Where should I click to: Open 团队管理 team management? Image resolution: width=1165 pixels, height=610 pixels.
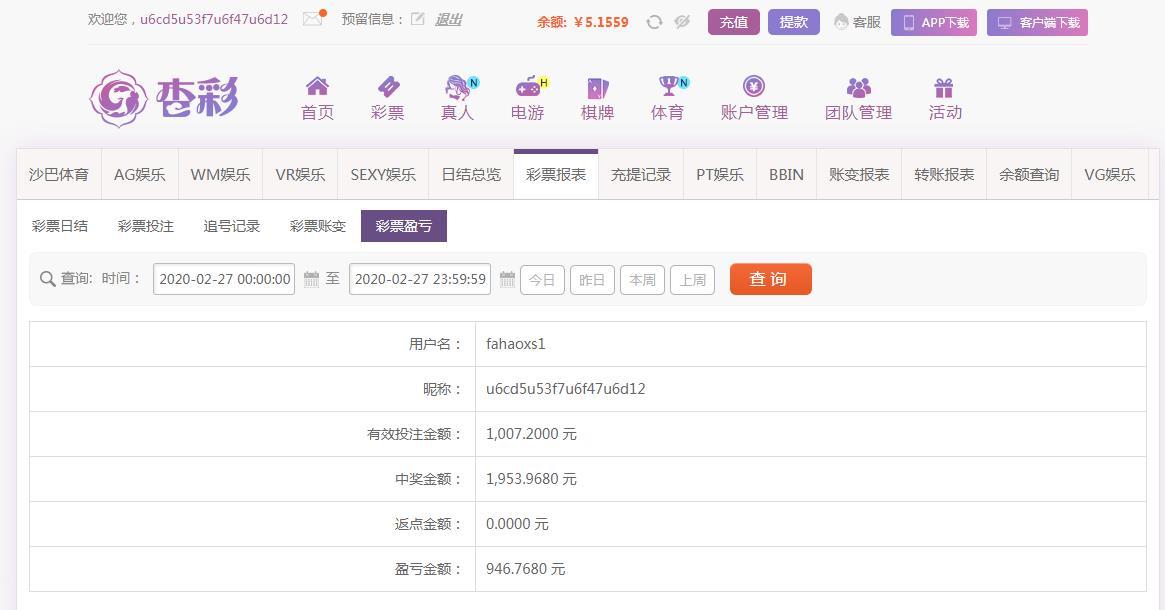point(858,99)
